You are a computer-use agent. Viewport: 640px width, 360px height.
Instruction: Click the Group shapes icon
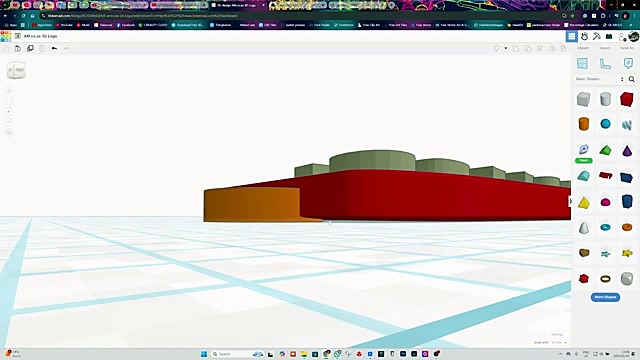[516, 49]
